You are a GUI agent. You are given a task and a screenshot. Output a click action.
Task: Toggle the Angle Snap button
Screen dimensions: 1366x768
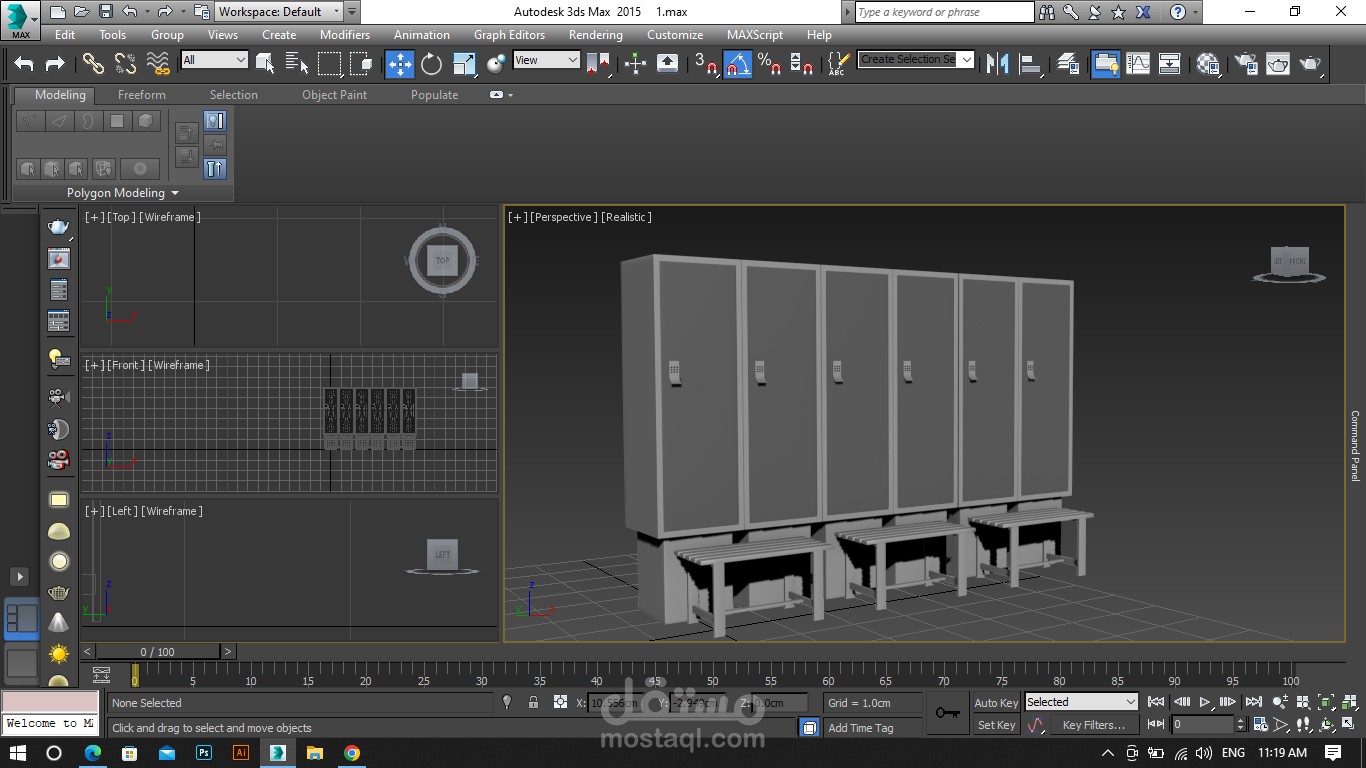click(x=737, y=64)
